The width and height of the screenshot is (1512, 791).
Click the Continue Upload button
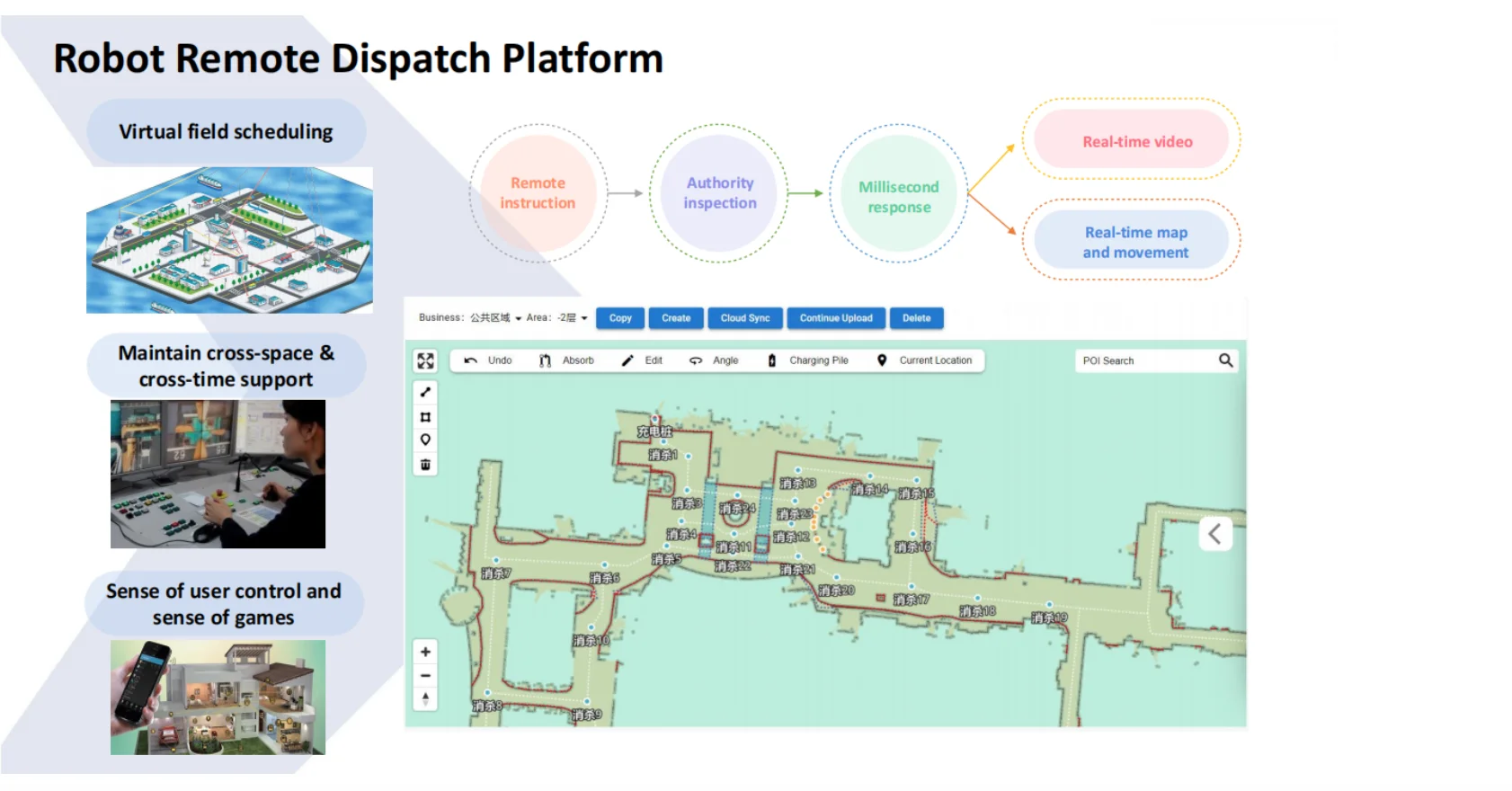tap(836, 318)
